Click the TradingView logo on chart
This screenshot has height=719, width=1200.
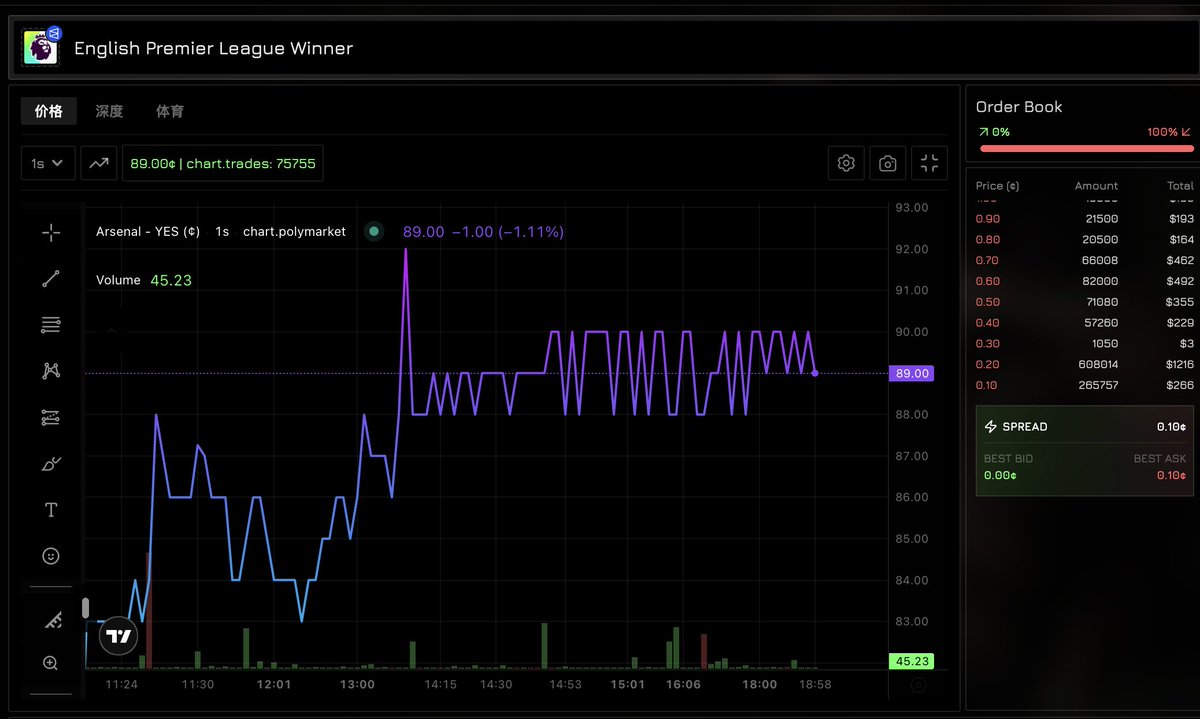[x=118, y=637]
